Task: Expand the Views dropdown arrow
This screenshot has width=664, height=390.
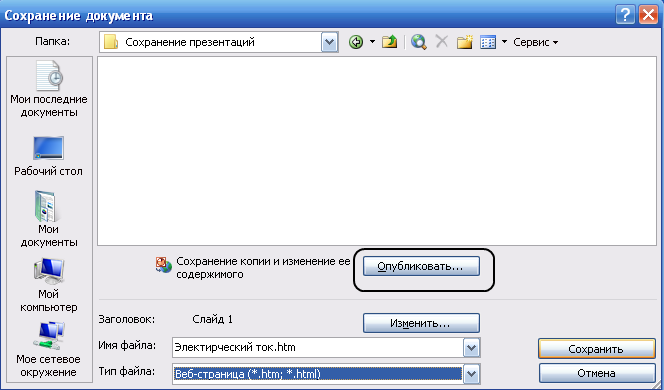Action: point(504,42)
